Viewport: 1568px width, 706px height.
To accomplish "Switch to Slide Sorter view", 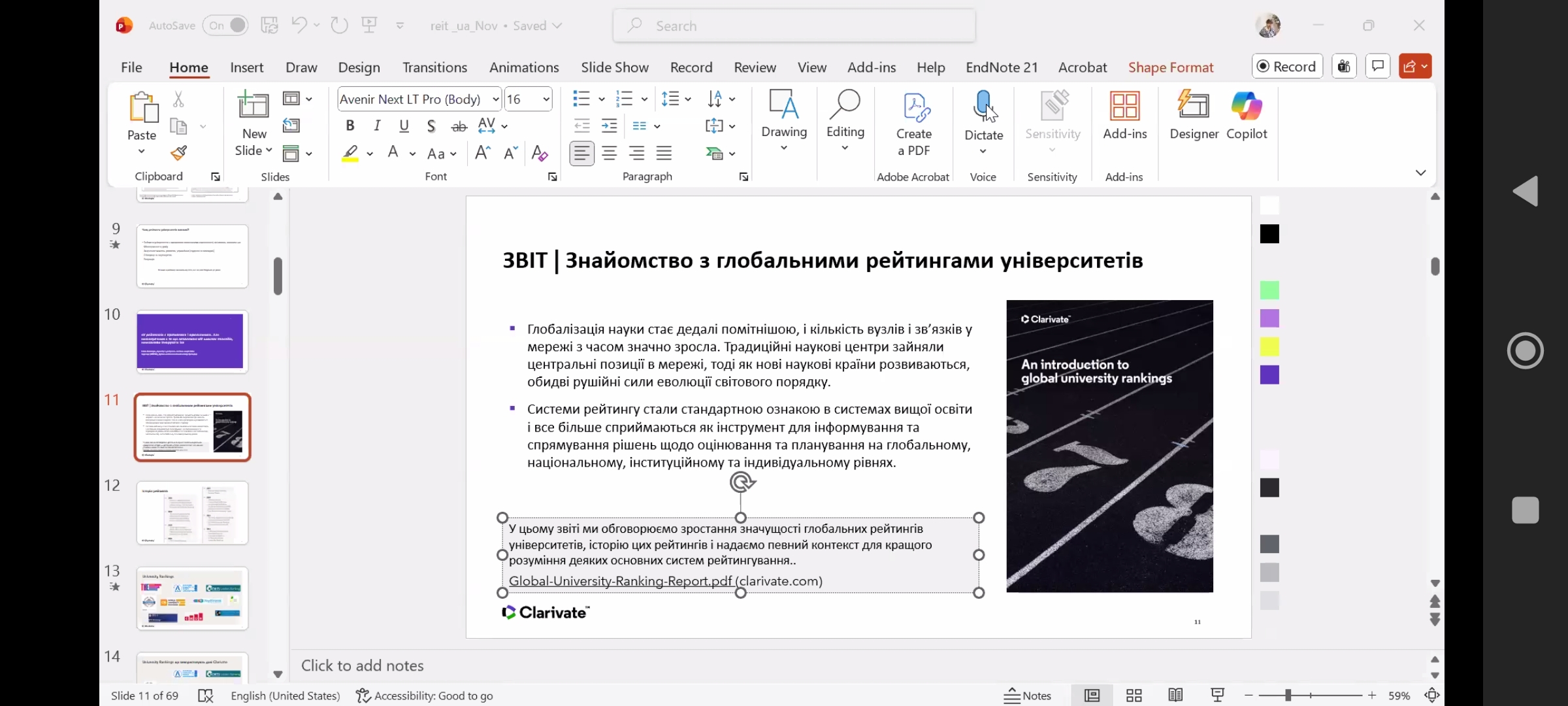I will (x=1134, y=696).
